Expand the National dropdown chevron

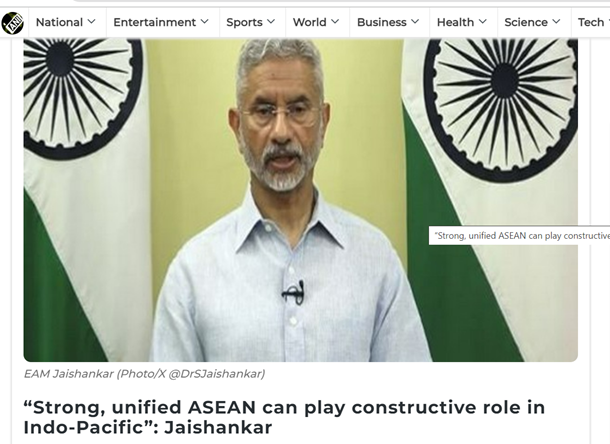92,22
